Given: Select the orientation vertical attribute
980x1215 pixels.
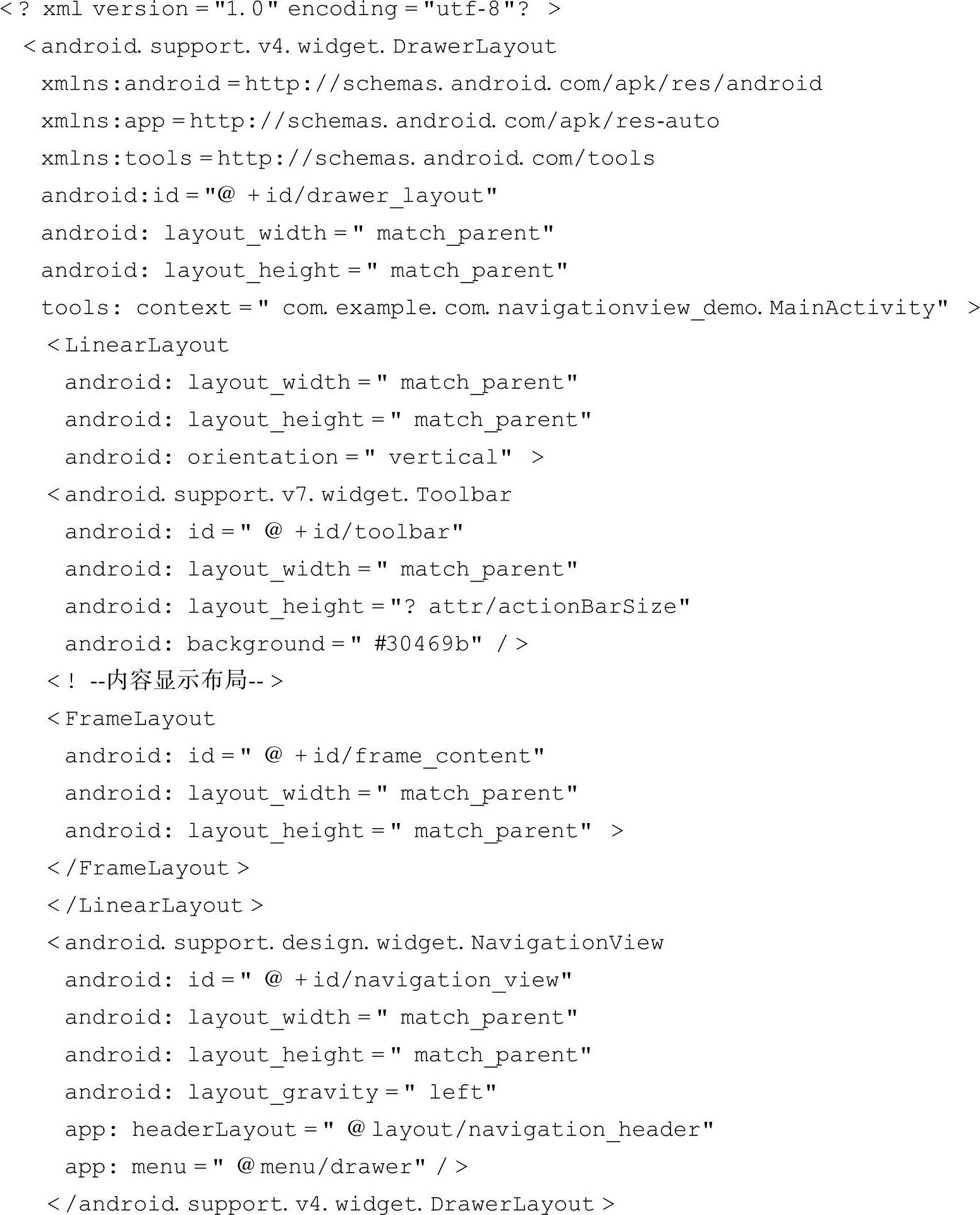Looking at the screenshot, I should point(303,458).
